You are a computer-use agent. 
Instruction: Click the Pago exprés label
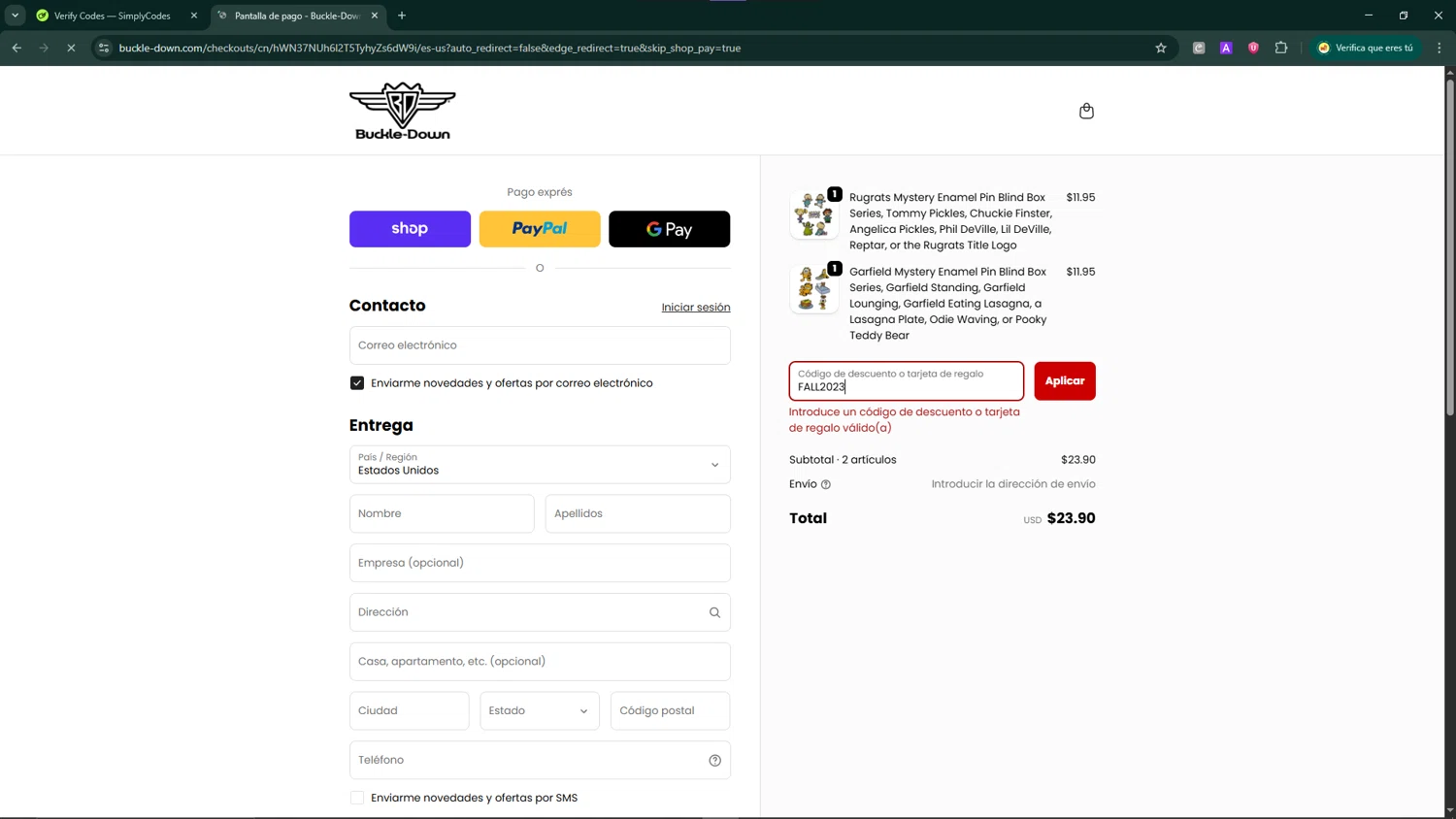point(540,192)
